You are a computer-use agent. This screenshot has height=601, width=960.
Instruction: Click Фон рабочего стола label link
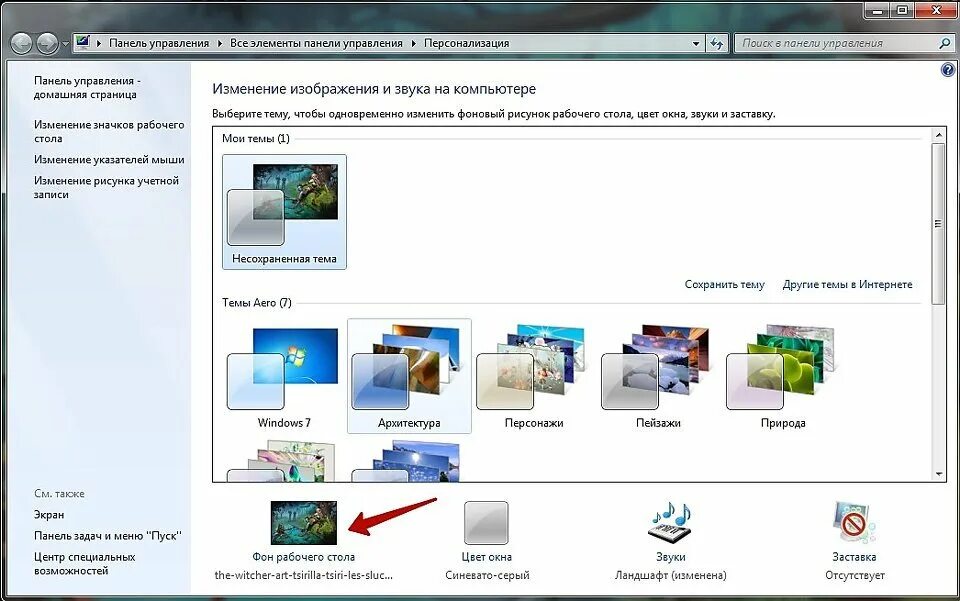coord(304,557)
